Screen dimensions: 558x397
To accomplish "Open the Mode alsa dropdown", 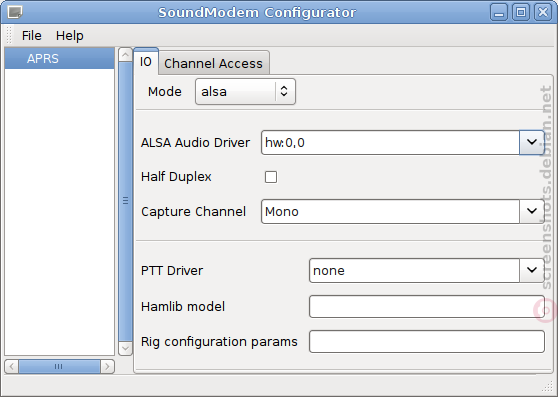I will click(245, 91).
